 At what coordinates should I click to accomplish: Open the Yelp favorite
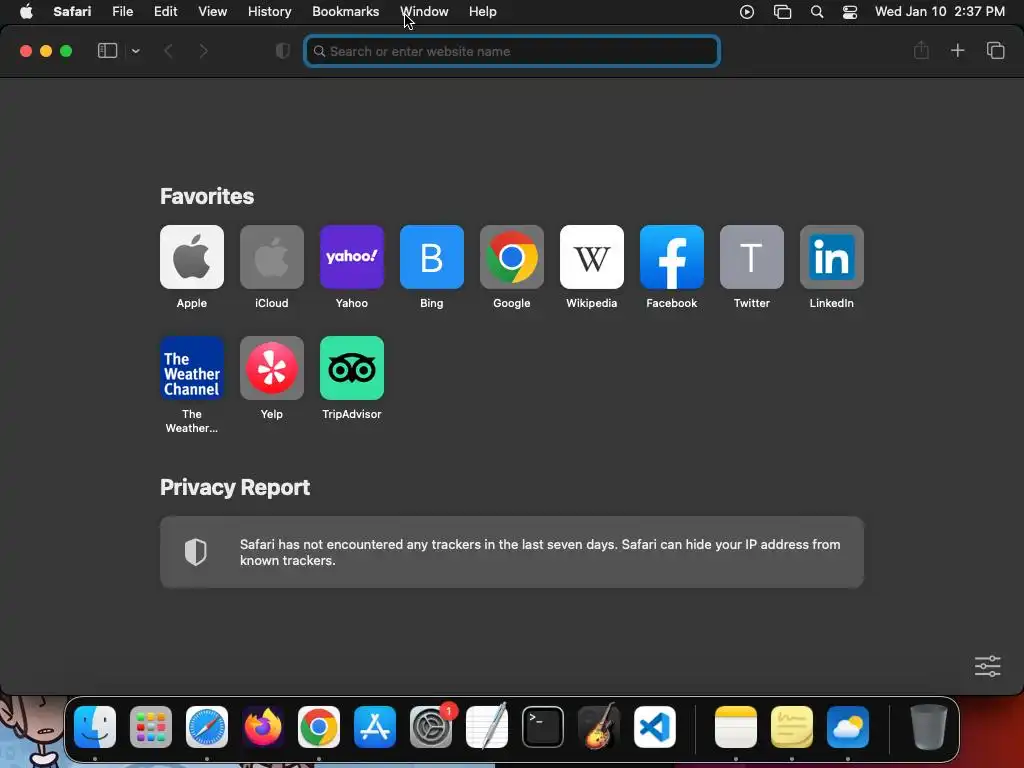[x=272, y=368]
